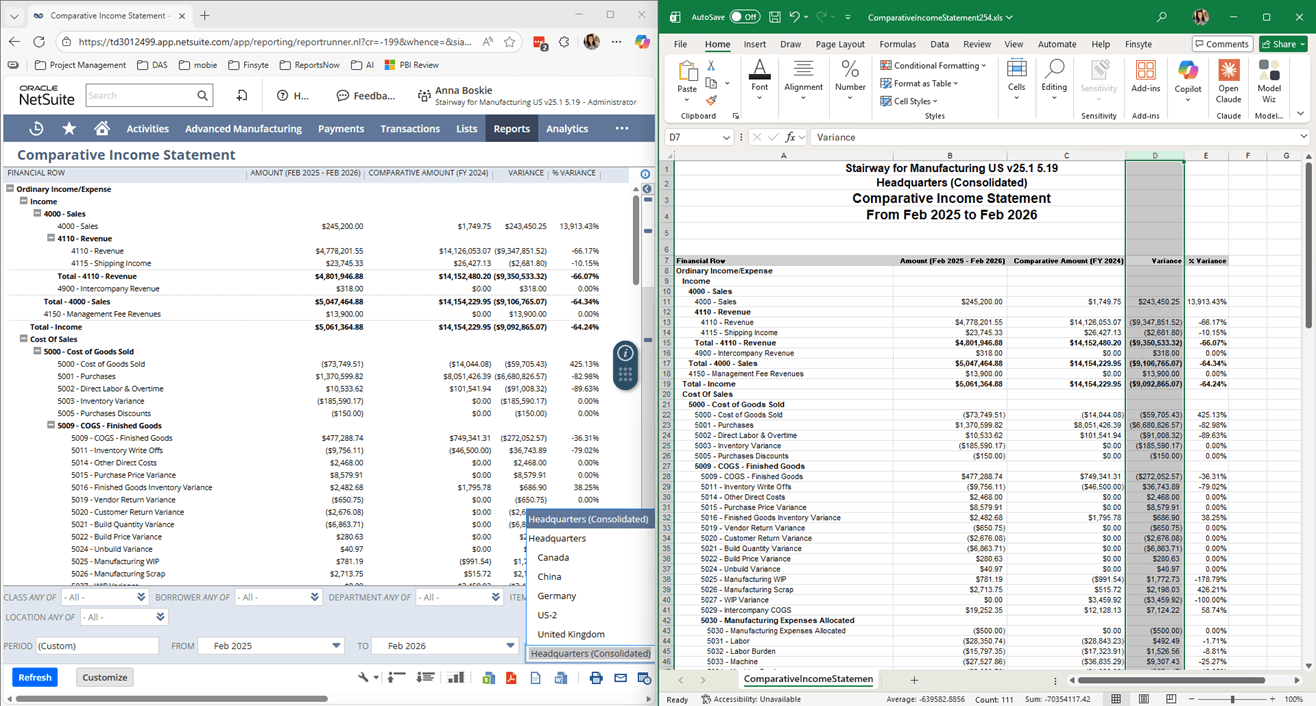Open browser extensions puzzle icon

566,42
